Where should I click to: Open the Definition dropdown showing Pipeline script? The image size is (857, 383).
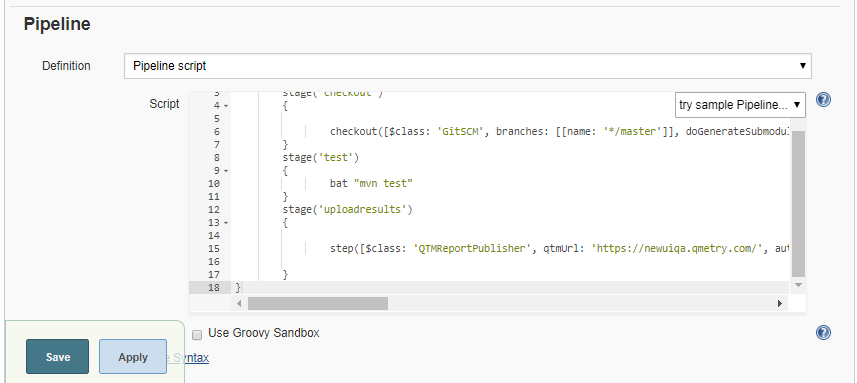467,66
